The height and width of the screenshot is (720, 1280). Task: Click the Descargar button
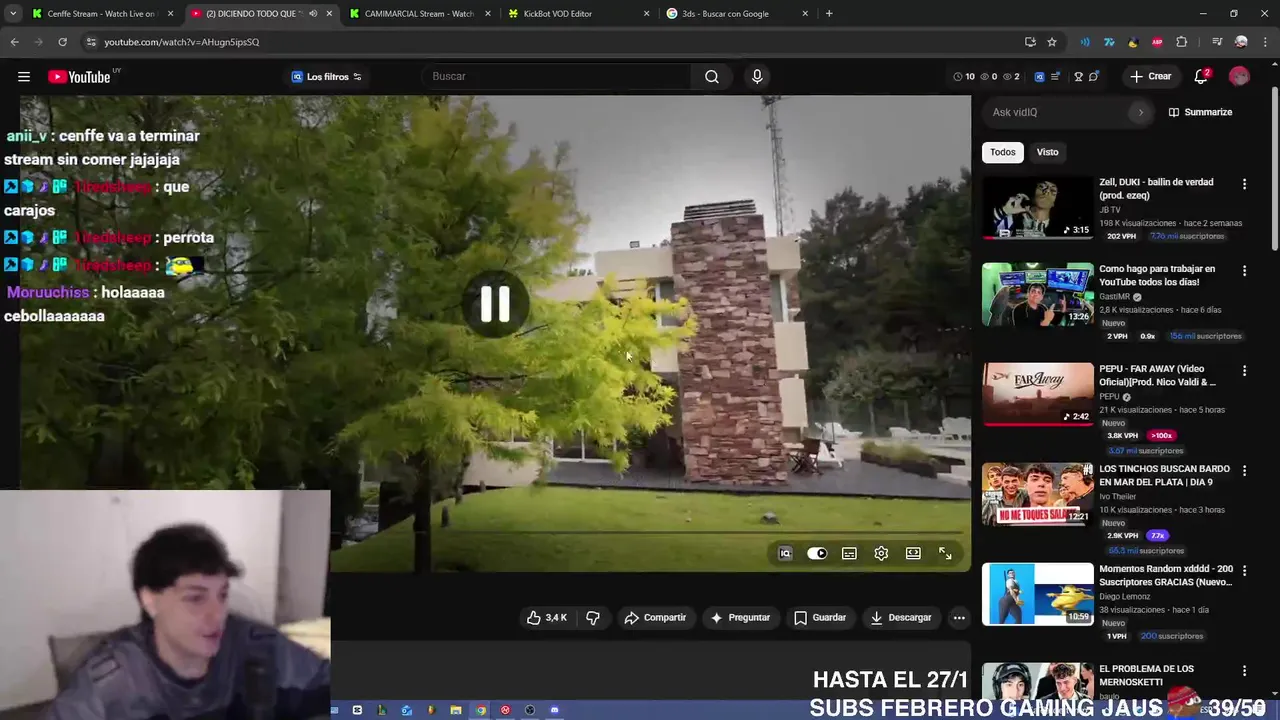901,618
